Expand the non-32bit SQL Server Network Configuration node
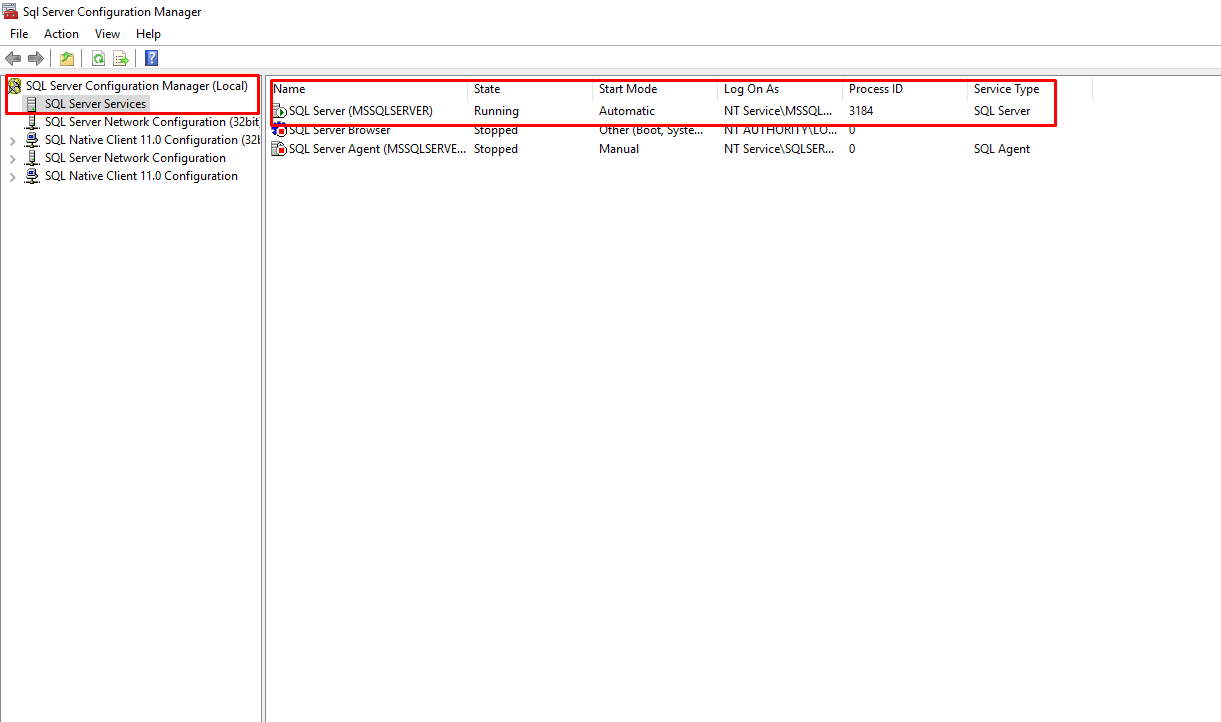This screenshot has width=1221, height=722. (12, 159)
